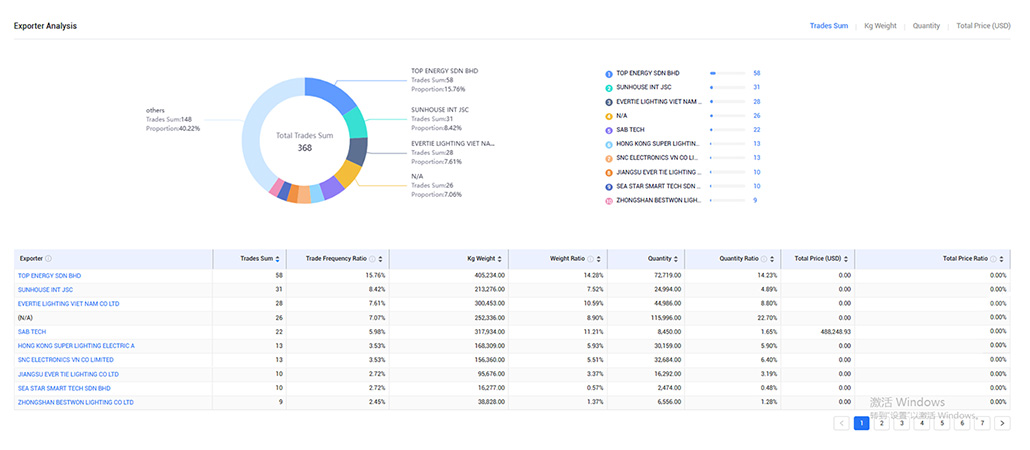Viewport: 1030px width, 450px height.
Task: Open page 7 of the table
Action: click(x=982, y=423)
